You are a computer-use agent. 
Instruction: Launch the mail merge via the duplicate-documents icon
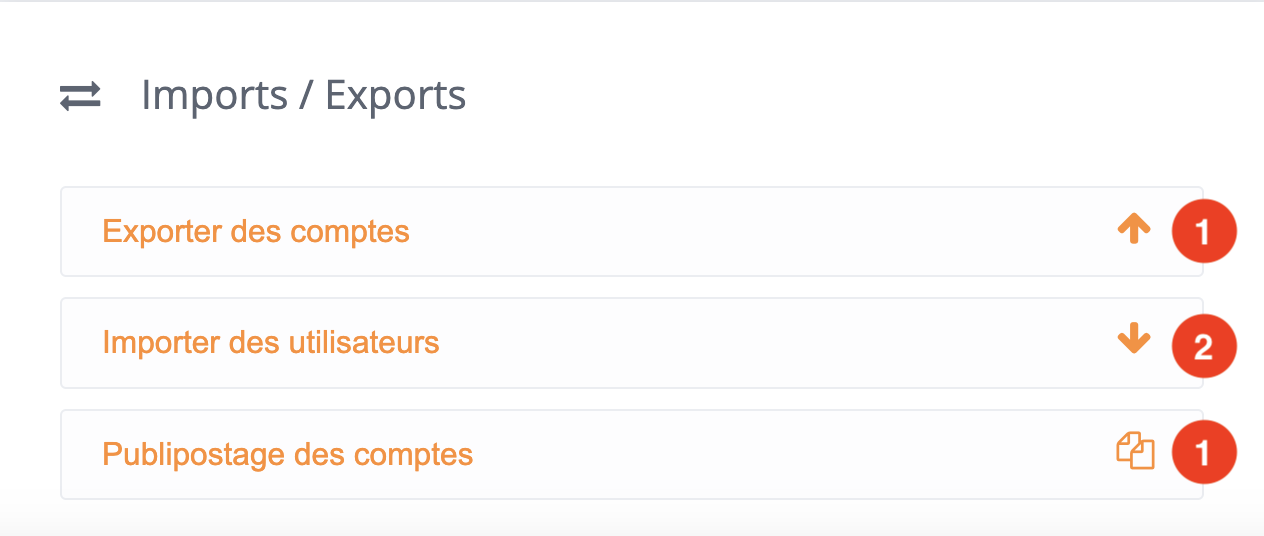point(1135,451)
